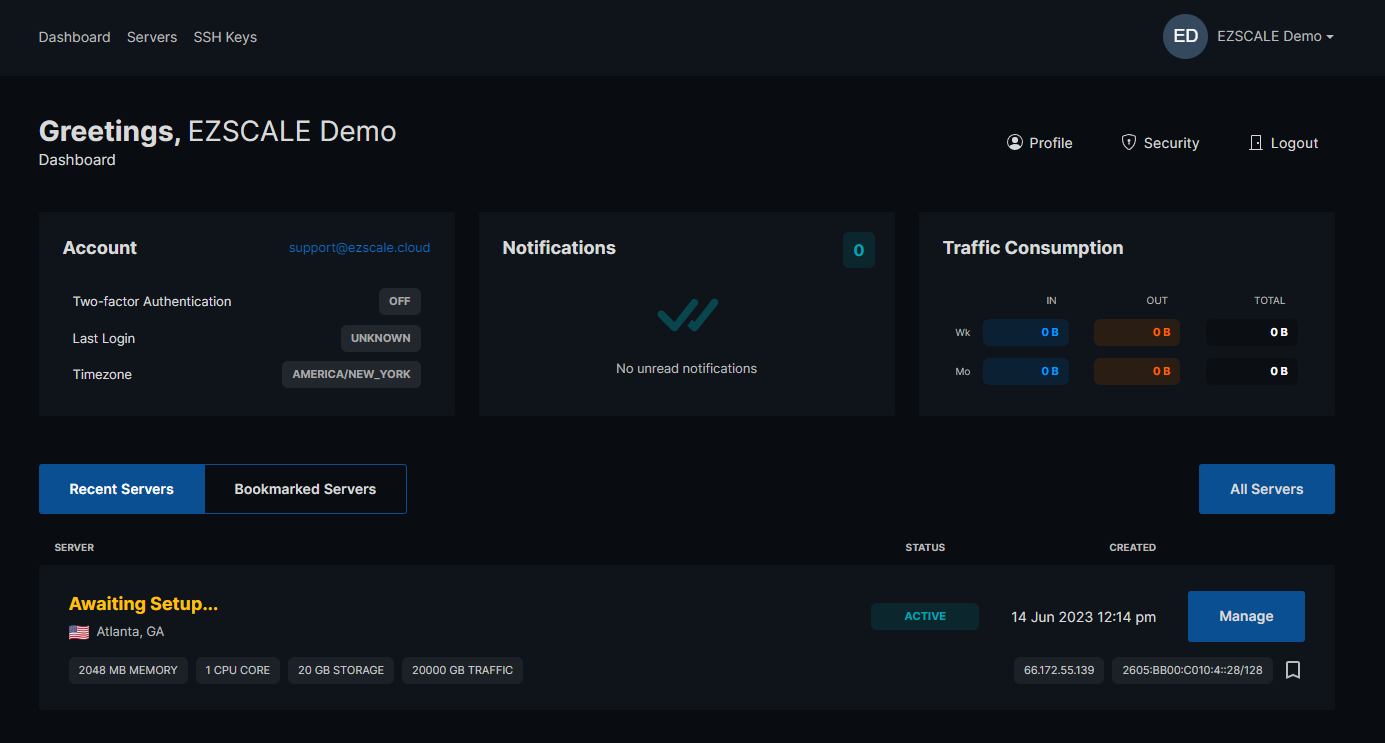Click the CREATED column header
The width and height of the screenshot is (1385, 743).
1133,548
